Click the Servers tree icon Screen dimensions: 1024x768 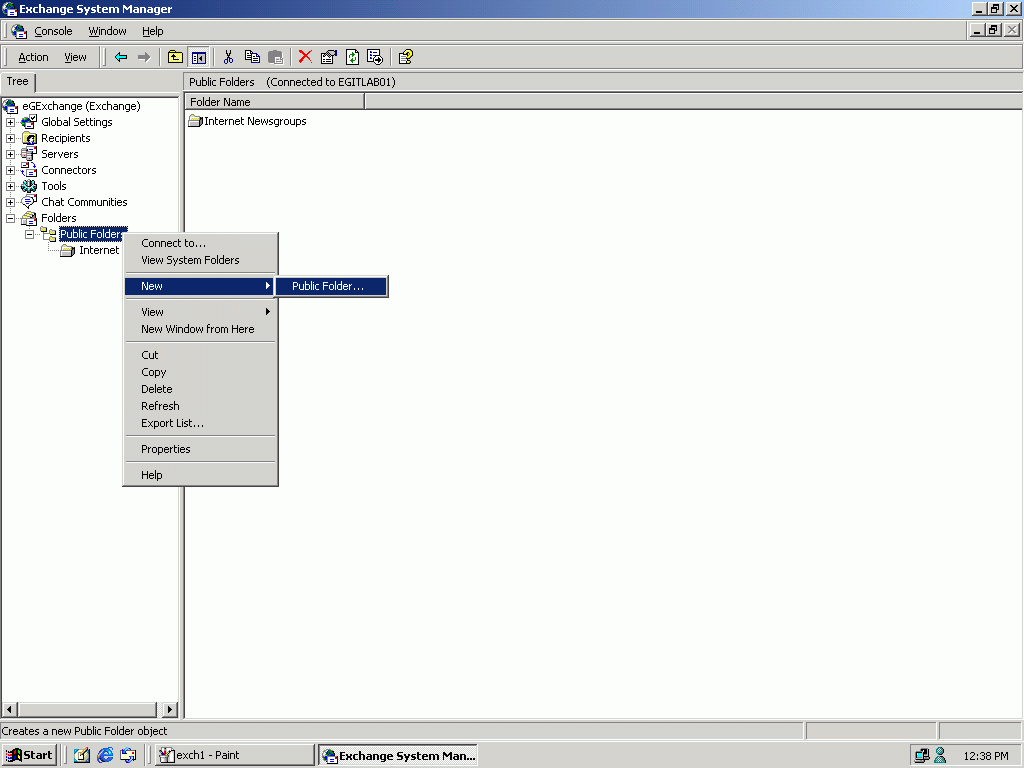click(x=29, y=153)
